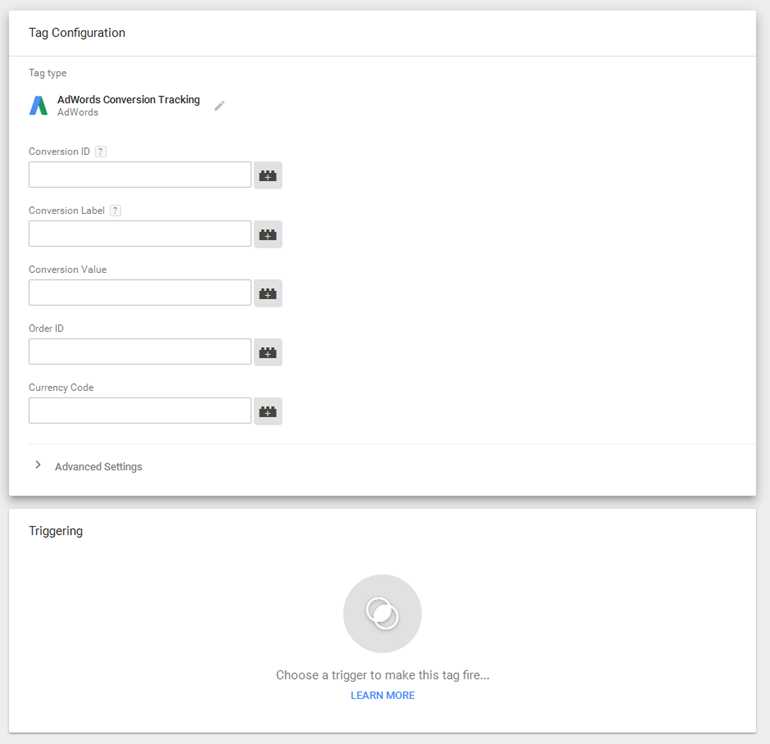Screen dimensions: 770x744
Task: Select AdWords Conversion Tracking tag type name
Action: [x=128, y=100]
